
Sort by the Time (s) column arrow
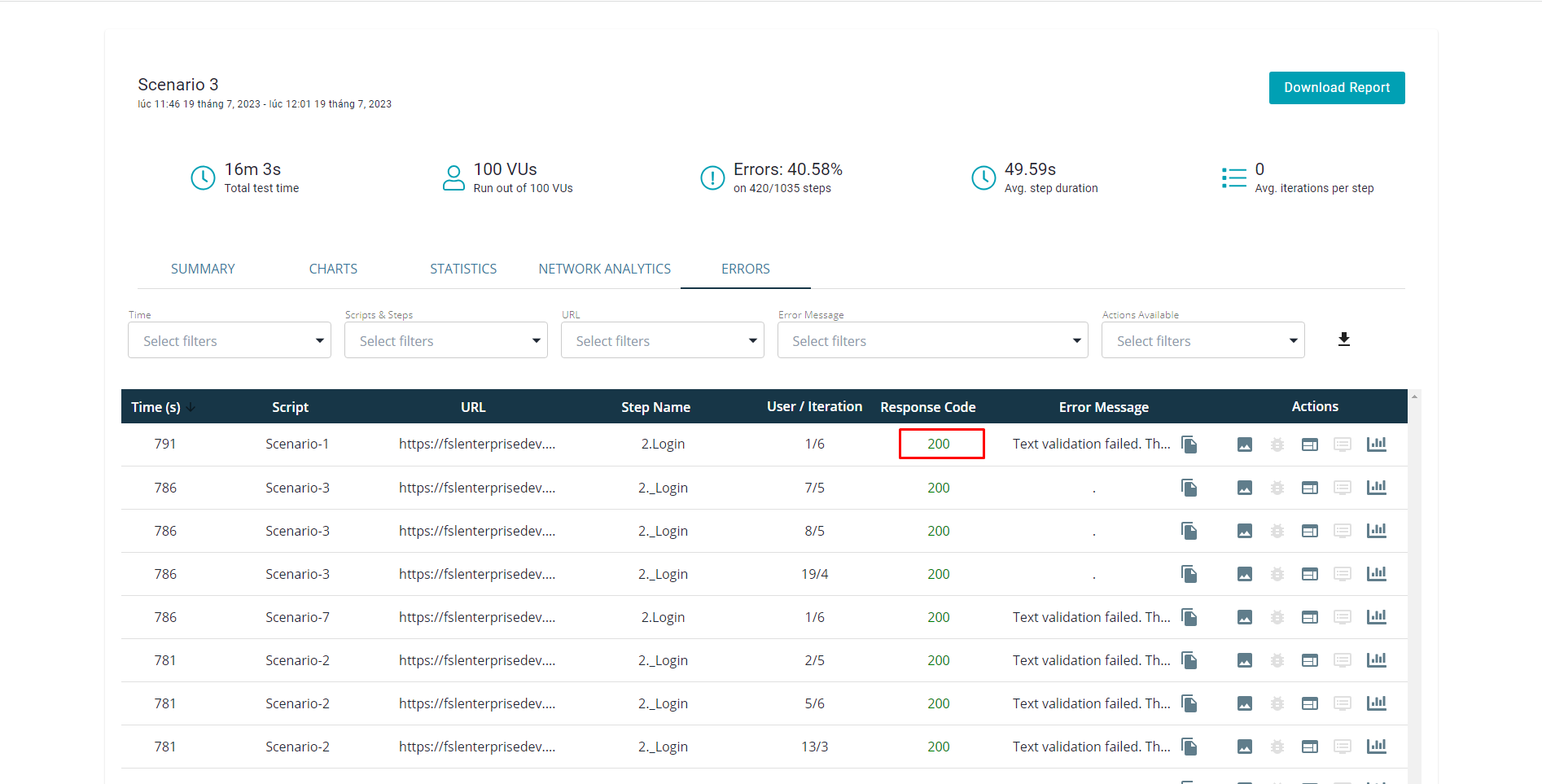pos(191,407)
